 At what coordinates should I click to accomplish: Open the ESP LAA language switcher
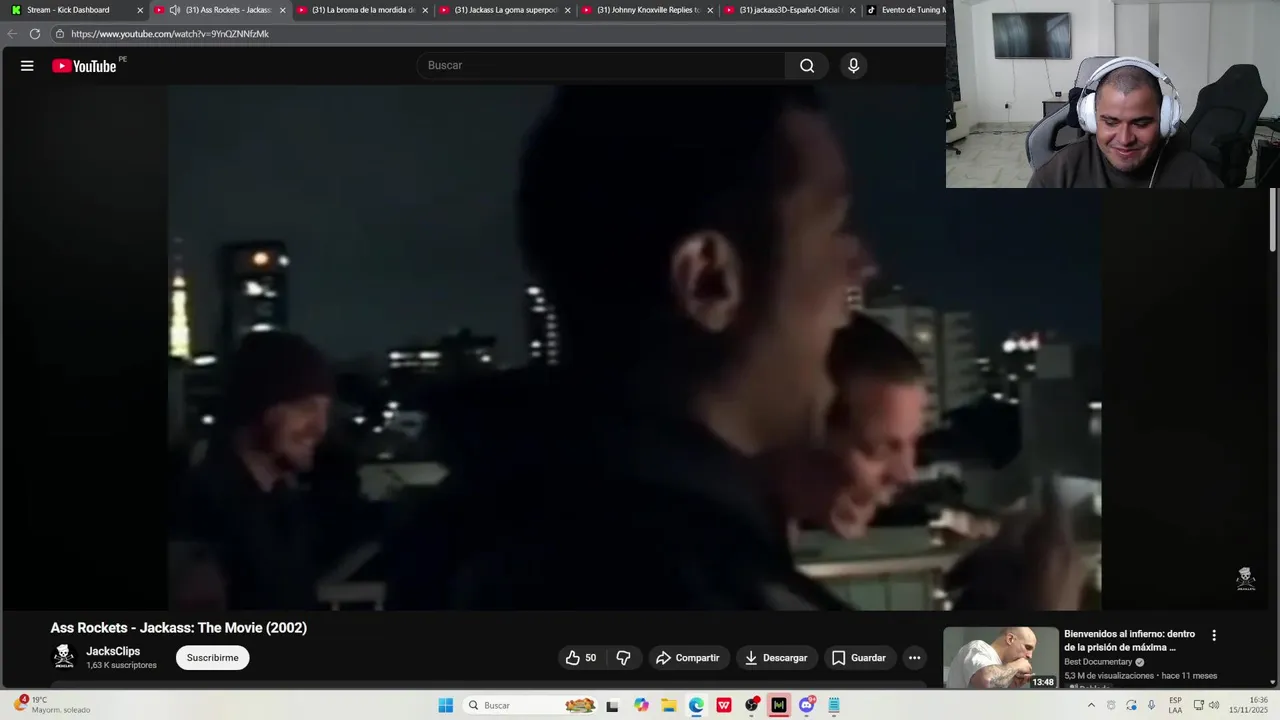click(x=1175, y=705)
